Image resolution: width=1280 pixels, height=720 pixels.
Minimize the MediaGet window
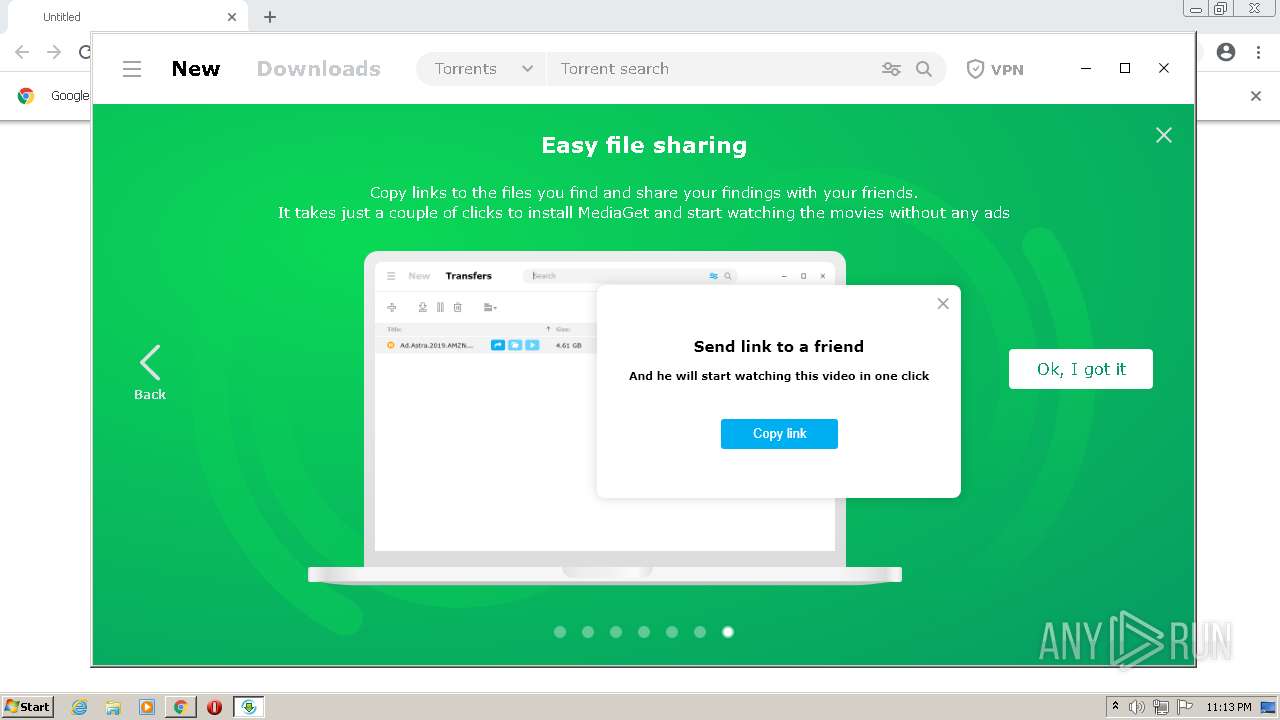click(1086, 68)
